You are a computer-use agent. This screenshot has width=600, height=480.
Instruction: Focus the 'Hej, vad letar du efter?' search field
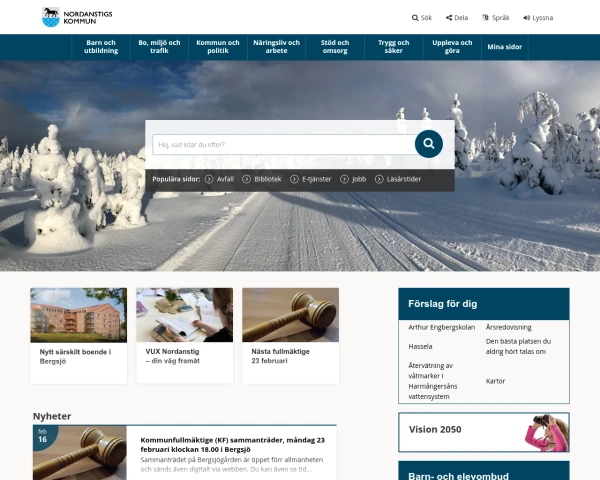(x=284, y=145)
